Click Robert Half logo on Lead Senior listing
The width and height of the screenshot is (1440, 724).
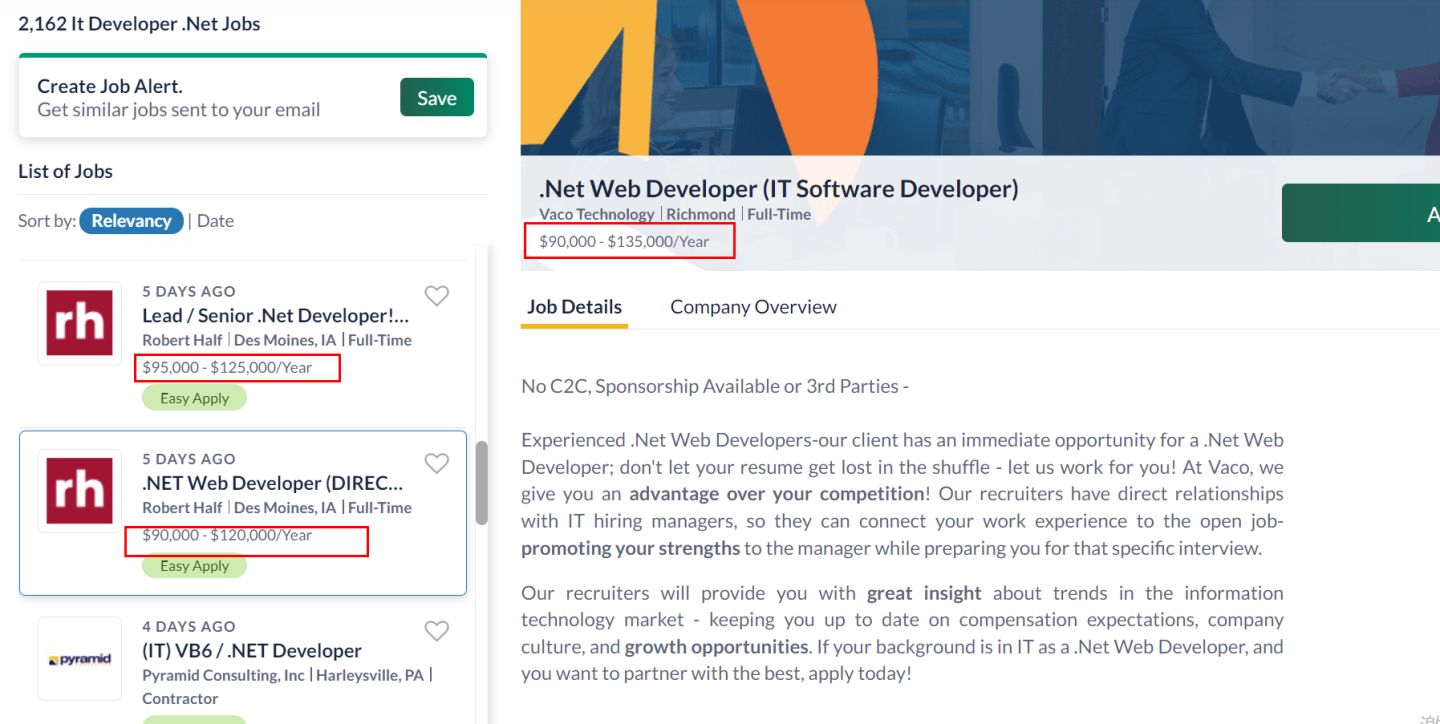[80, 323]
